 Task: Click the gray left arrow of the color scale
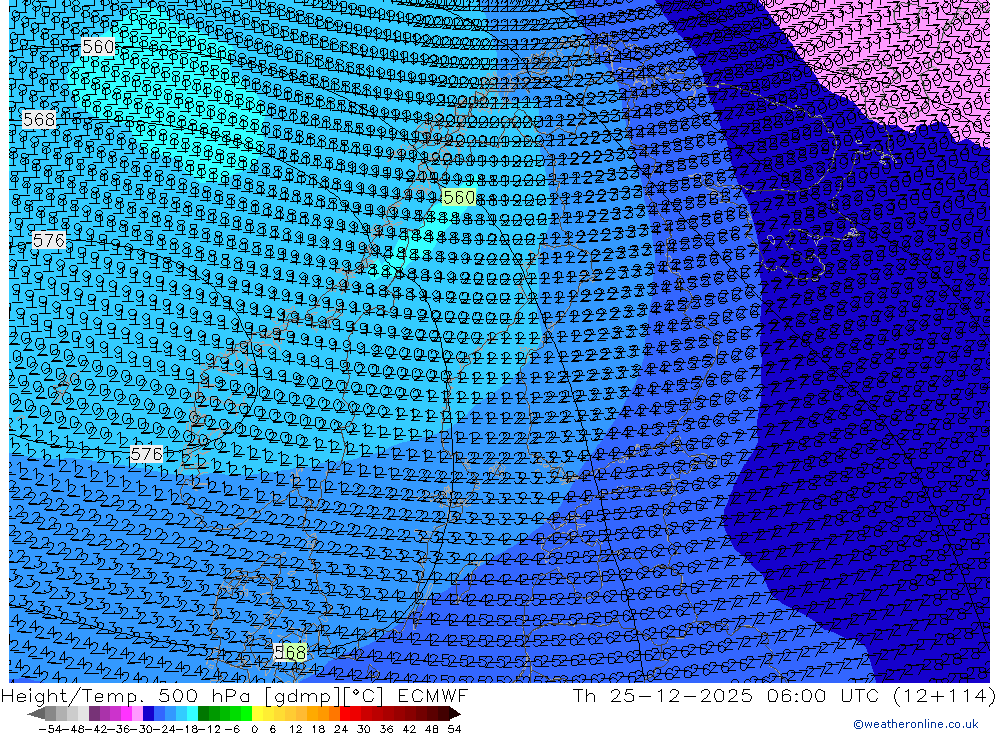coord(36,714)
